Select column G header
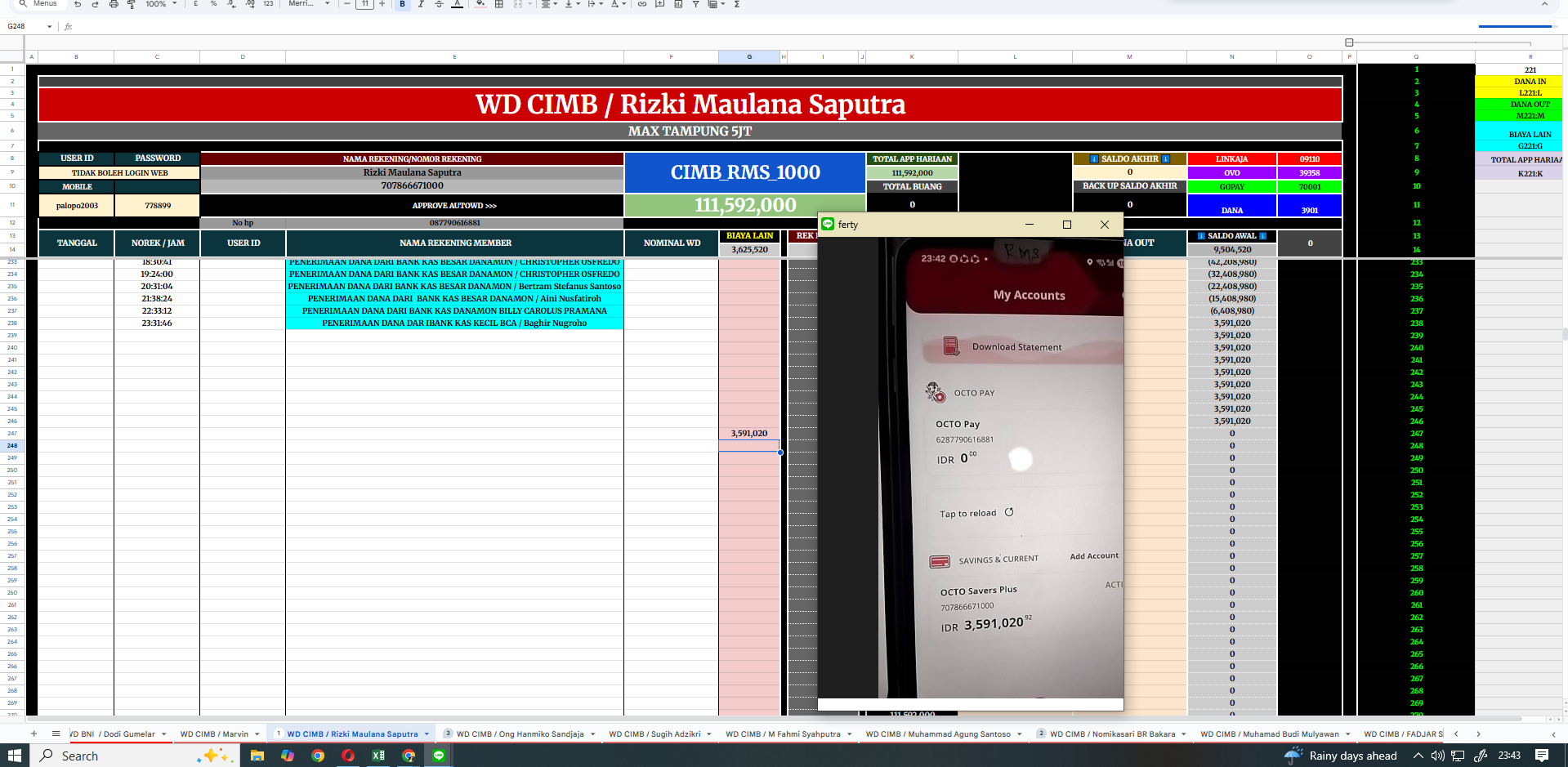Viewport: 1568px width, 767px height. coord(749,57)
